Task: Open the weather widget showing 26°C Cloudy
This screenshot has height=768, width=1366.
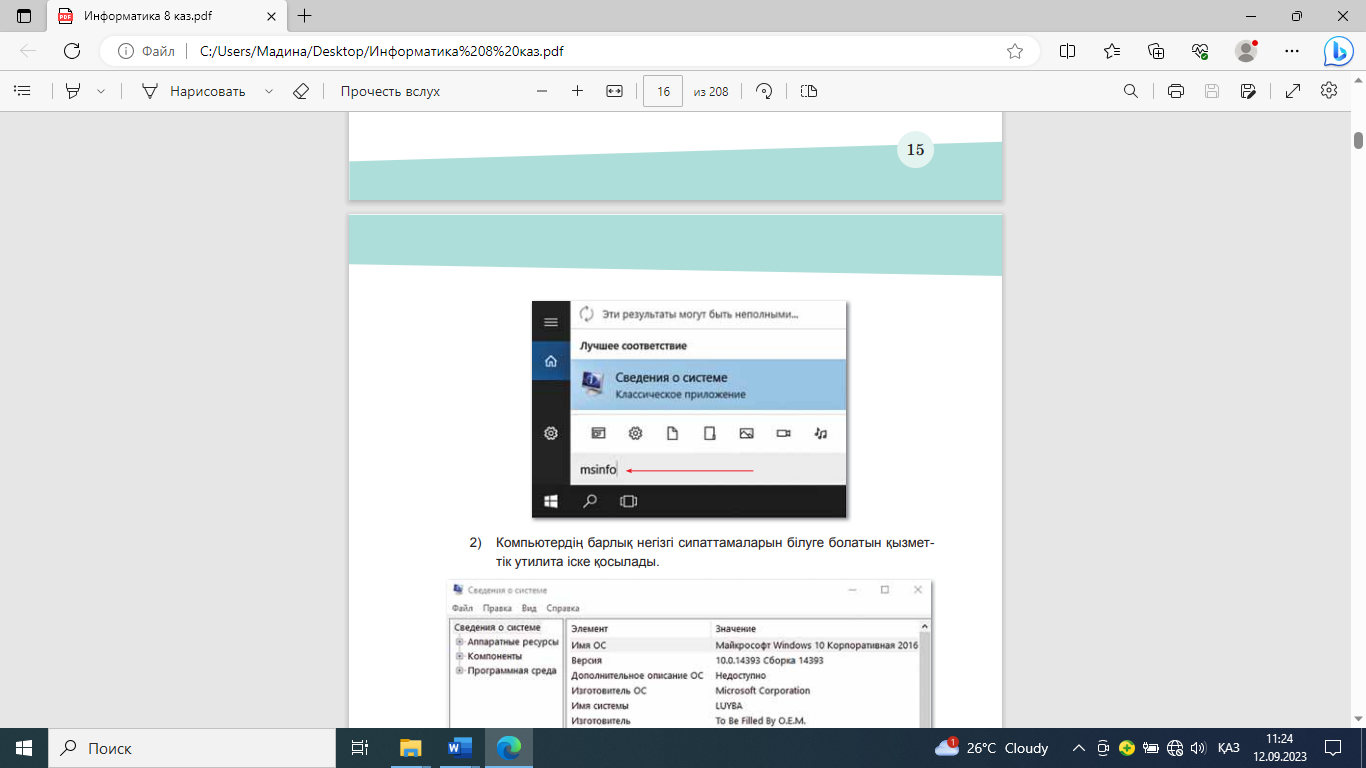Action: pos(991,748)
